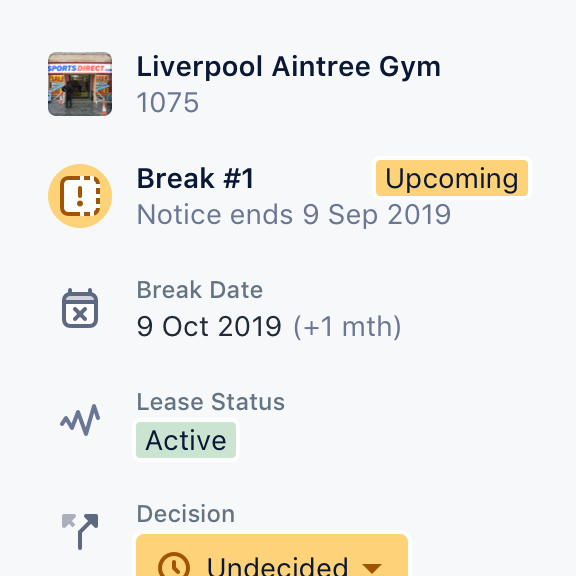Click the clock icon in Undecided button

(174, 566)
